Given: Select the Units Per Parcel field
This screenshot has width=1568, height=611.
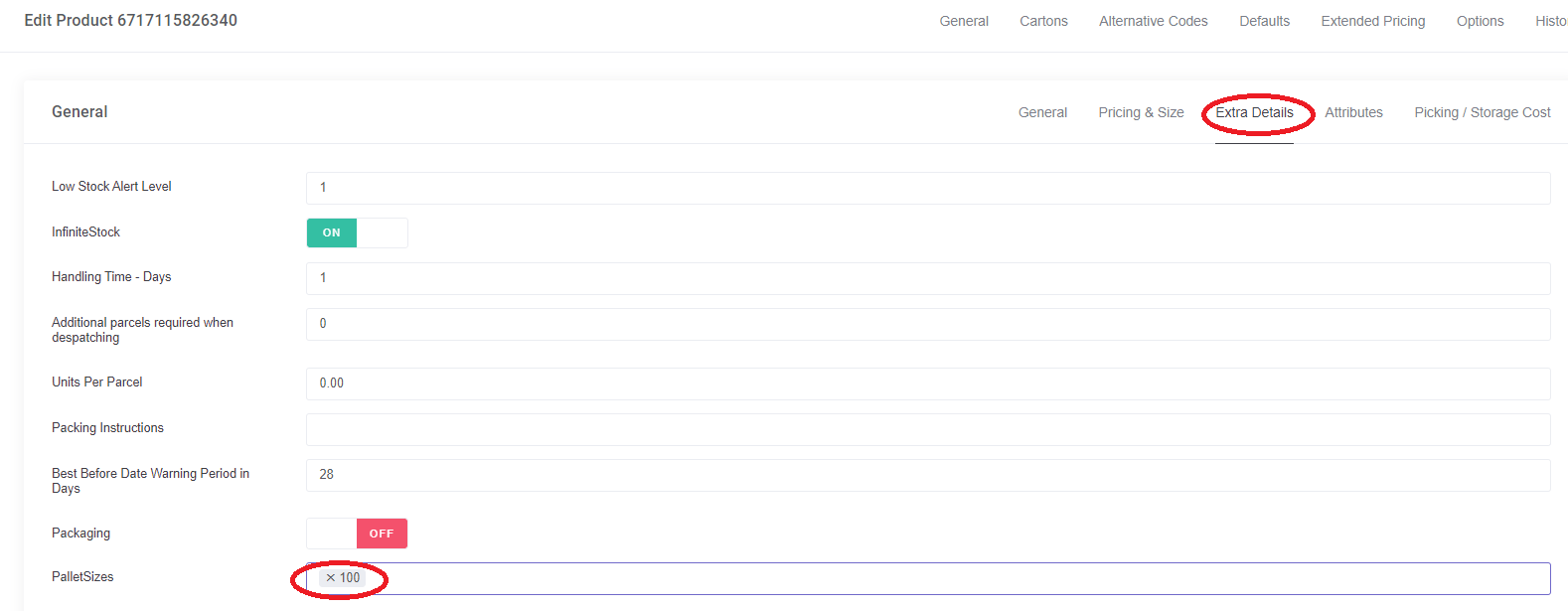Looking at the screenshot, I should point(928,383).
